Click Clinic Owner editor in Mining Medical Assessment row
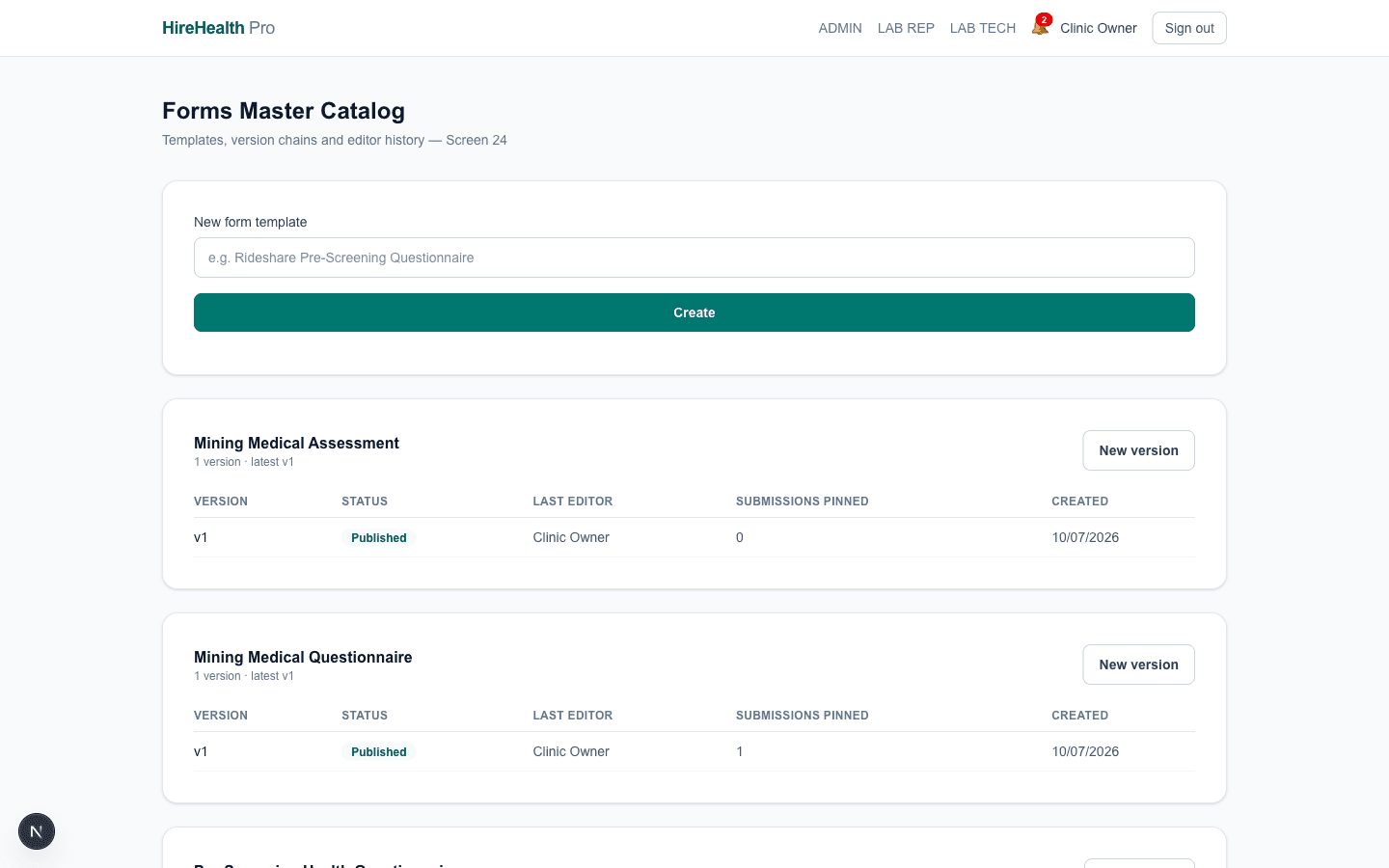The image size is (1389, 868). pos(571,537)
